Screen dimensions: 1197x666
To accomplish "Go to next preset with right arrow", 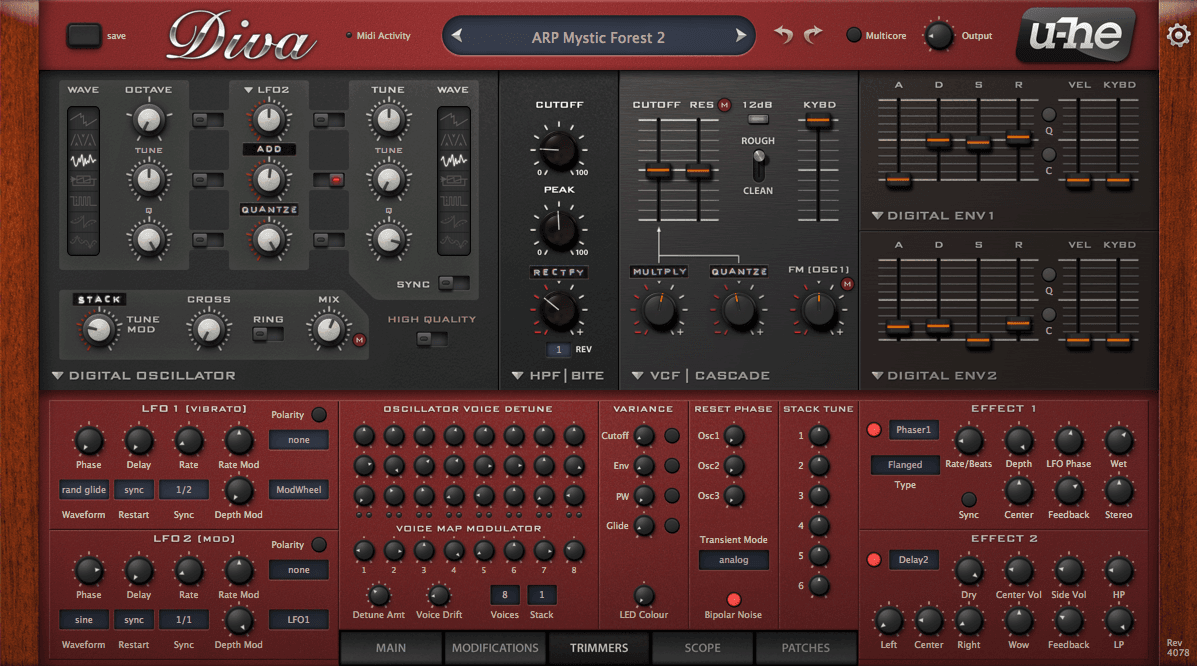I will (x=740, y=35).
